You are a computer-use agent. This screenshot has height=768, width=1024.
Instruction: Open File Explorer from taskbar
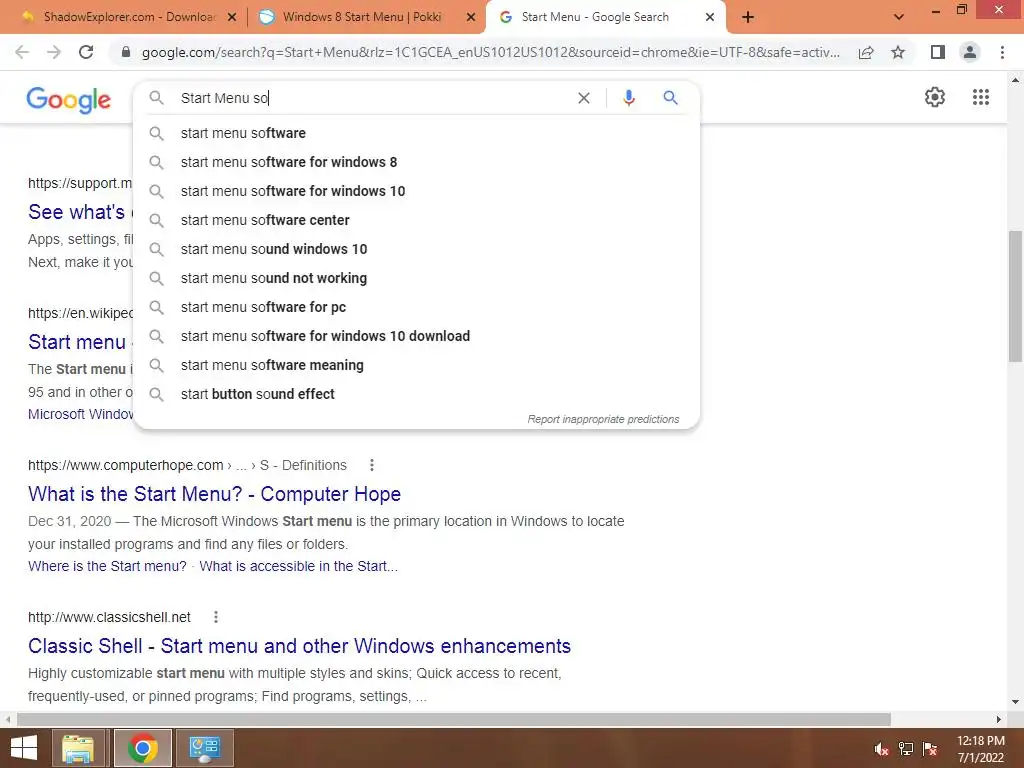(x=78, y=748)
